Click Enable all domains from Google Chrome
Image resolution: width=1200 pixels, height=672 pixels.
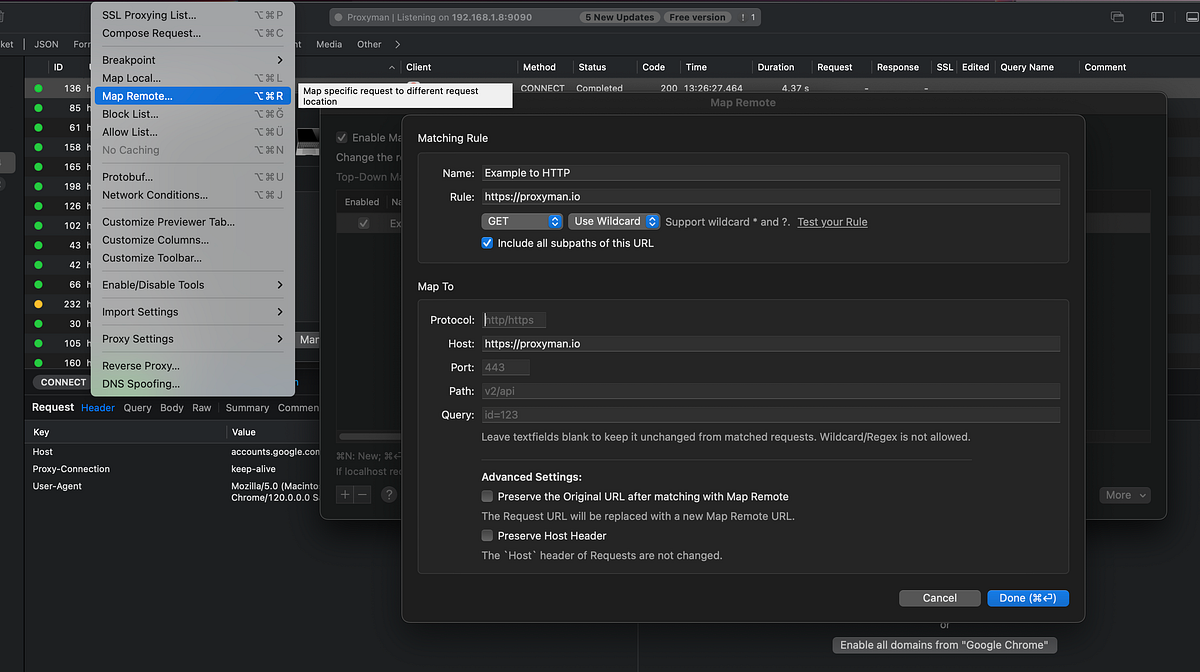(944, 644)
